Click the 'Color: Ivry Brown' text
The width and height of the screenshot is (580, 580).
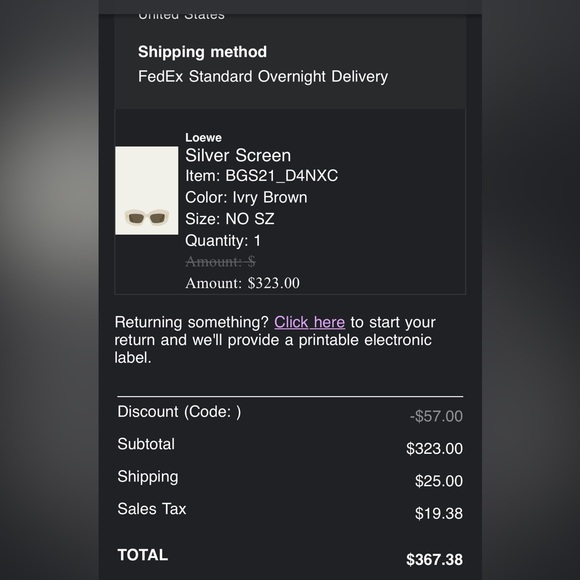click(246, 198)
